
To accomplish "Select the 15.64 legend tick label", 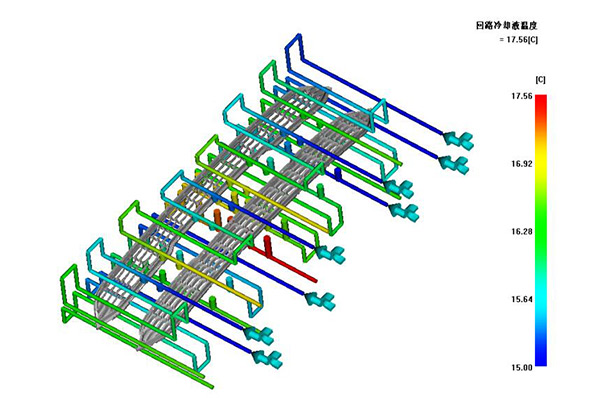I will (x=522, y=299).
